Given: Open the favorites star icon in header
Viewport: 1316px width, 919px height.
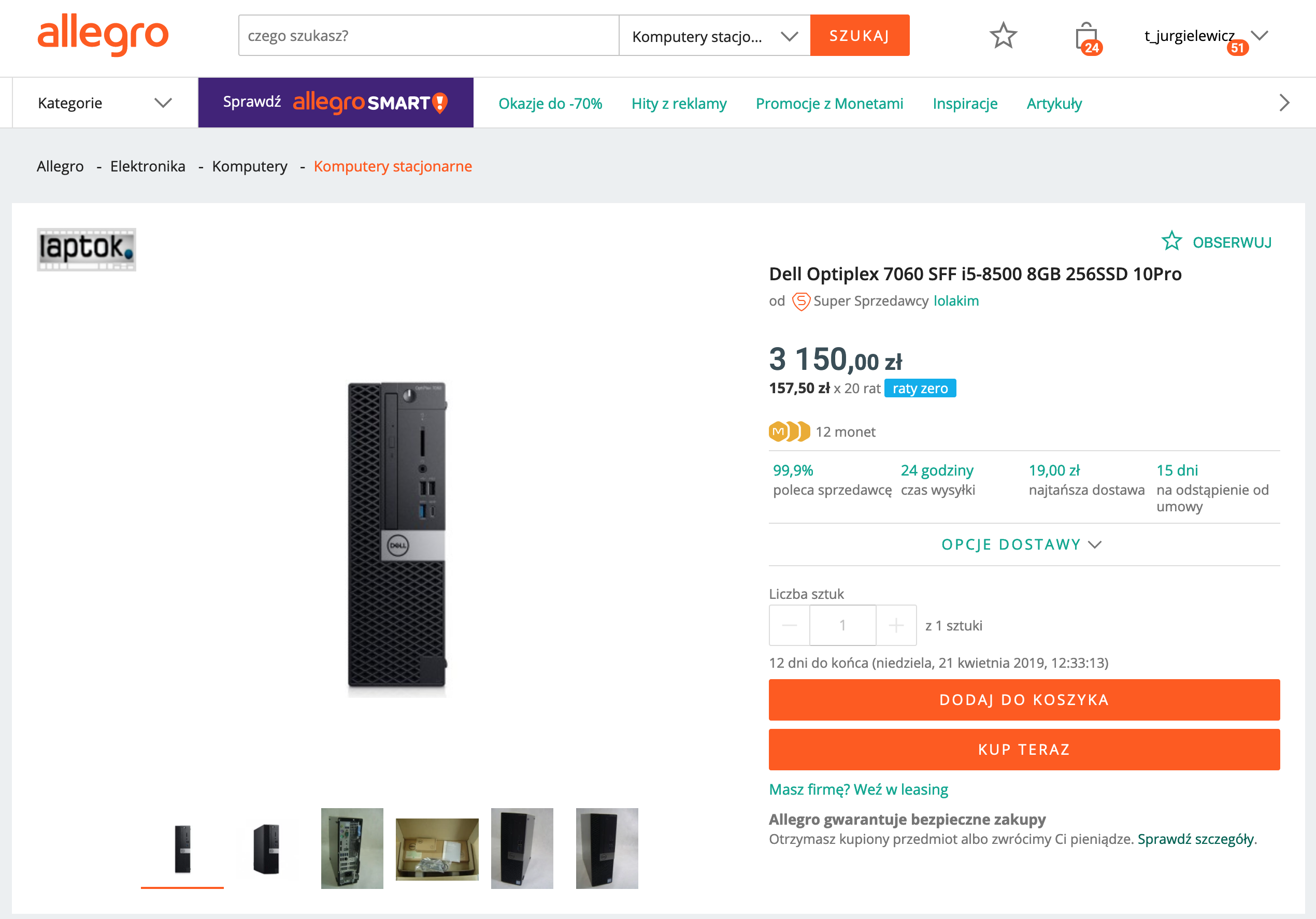Looking at the screenshot, I should [x=1003, y=36].
